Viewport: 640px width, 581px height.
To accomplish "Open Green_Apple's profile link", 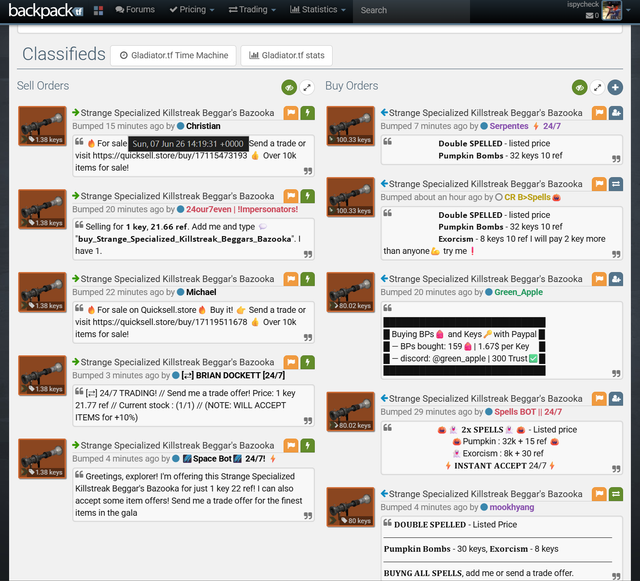I will (518, 292).
